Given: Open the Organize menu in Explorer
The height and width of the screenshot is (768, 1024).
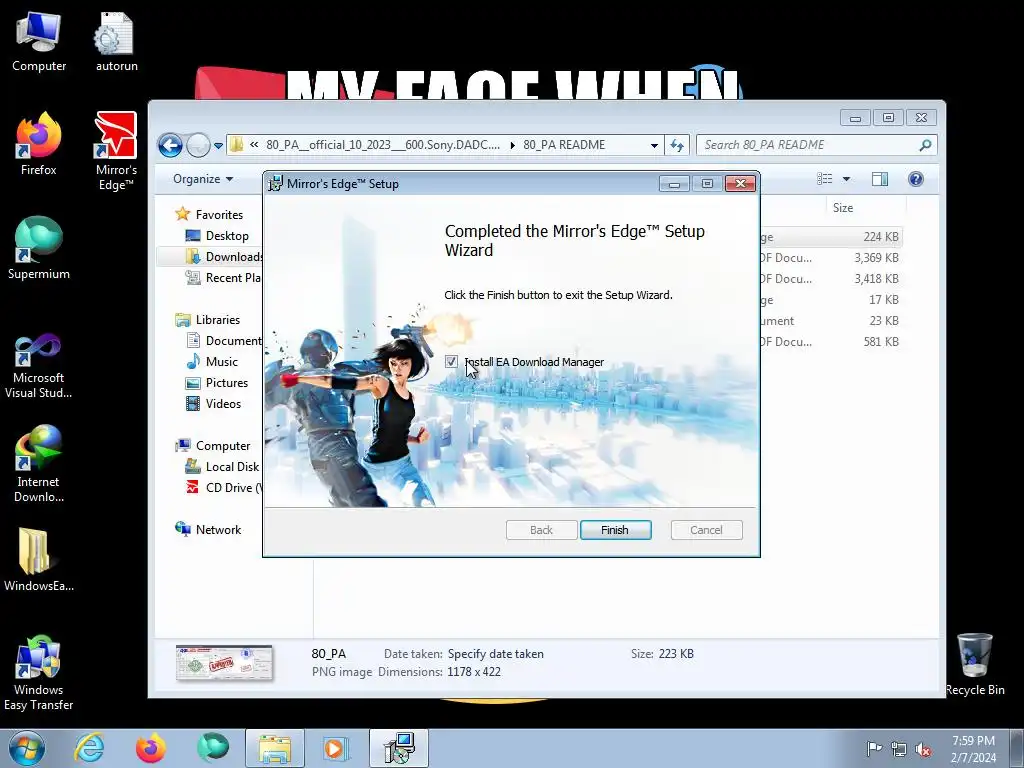Looking at the screenshot, I should click(x=202, y=179).
